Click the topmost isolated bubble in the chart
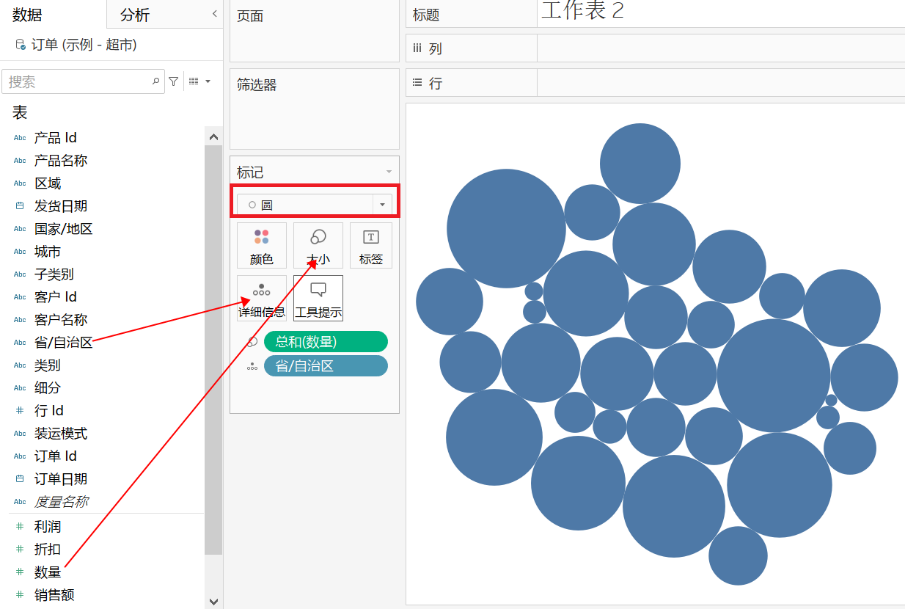The image size is (905, 609). pyautogui.click(x=640, y=163)
